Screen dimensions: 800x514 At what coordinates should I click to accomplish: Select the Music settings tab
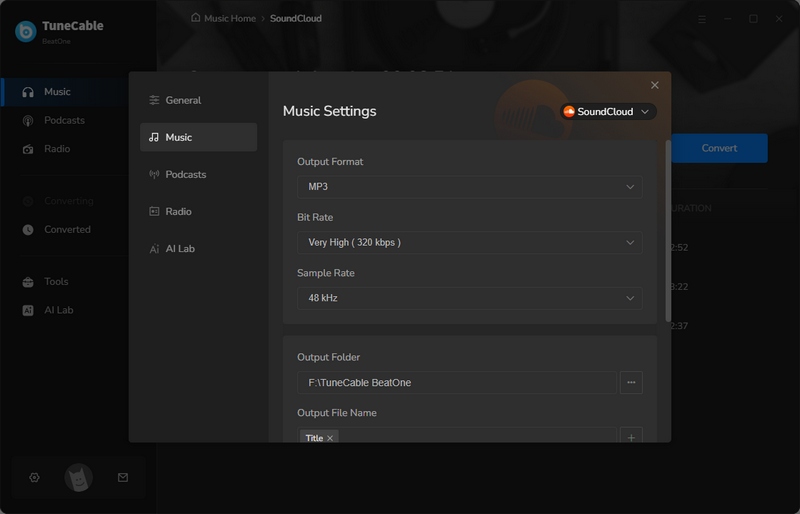coord(198,137)
